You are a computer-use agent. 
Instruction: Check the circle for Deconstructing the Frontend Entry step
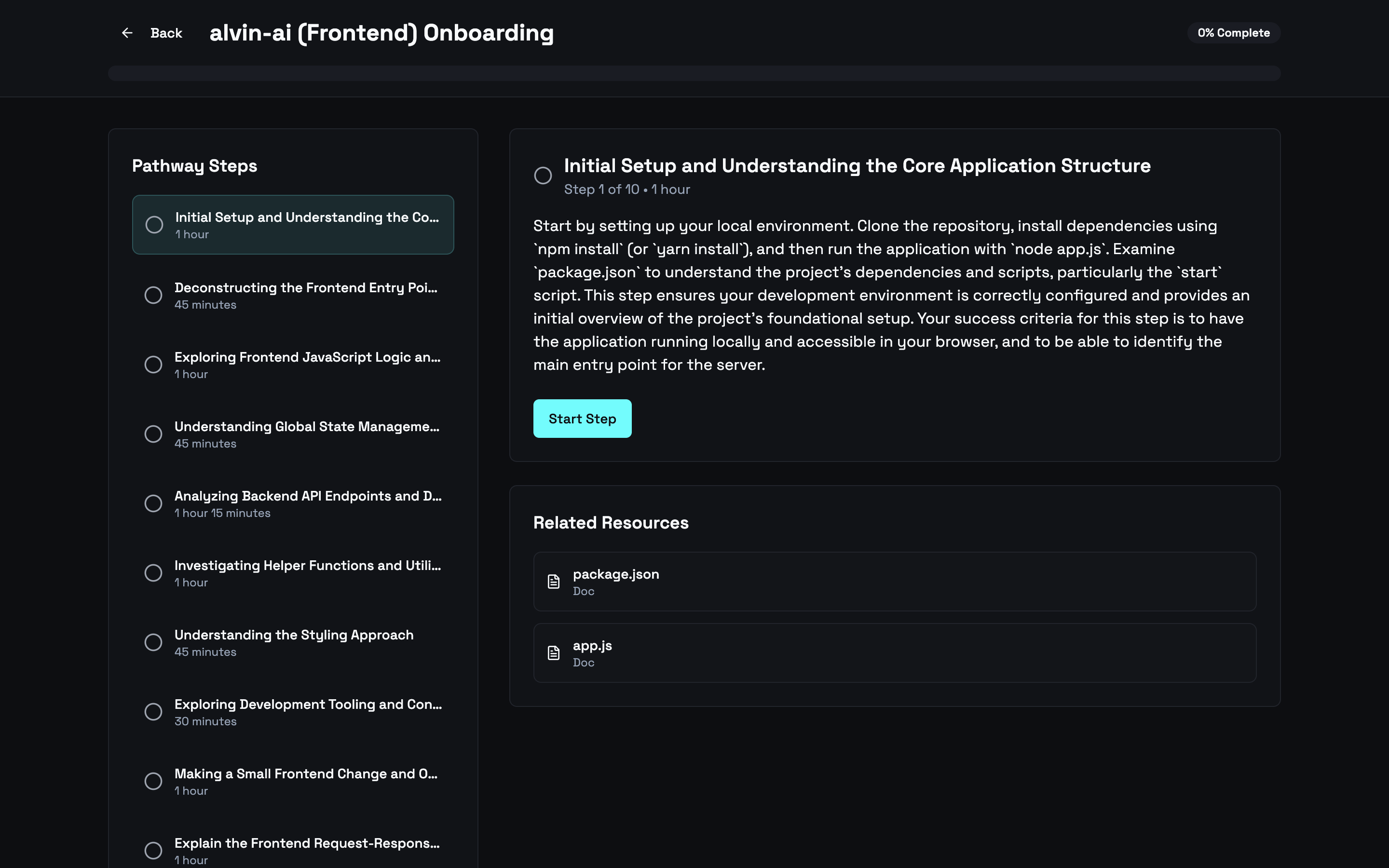[x=153, y=295]
